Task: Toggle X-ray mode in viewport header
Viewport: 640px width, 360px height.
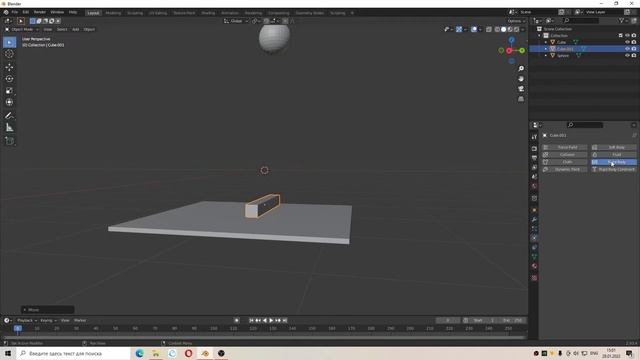Action: pyautogui.click(x=489, y=29)
